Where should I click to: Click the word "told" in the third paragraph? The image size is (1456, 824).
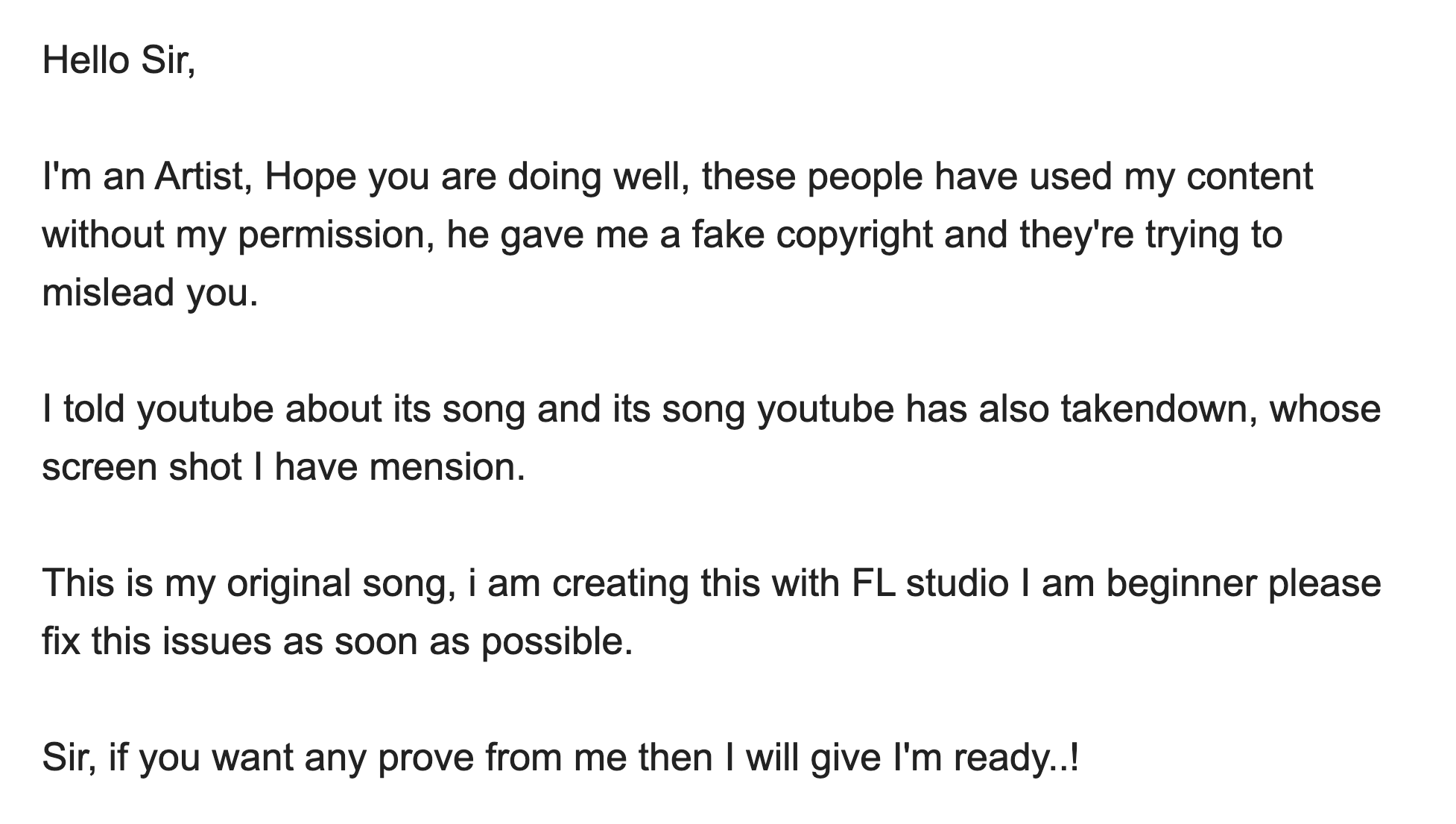click(94, 409)
